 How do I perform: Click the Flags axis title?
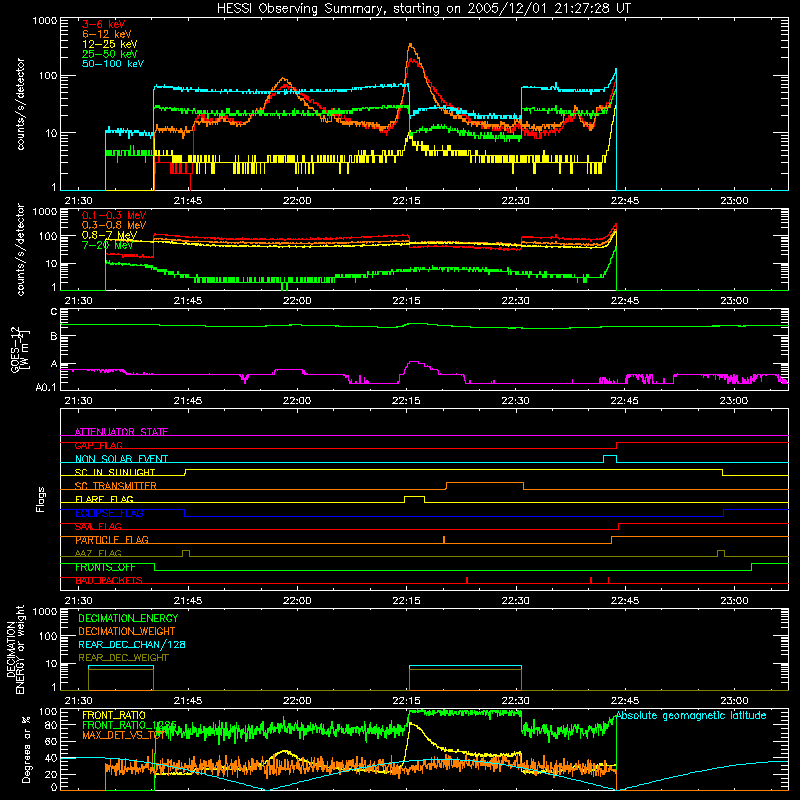(41, 499)
